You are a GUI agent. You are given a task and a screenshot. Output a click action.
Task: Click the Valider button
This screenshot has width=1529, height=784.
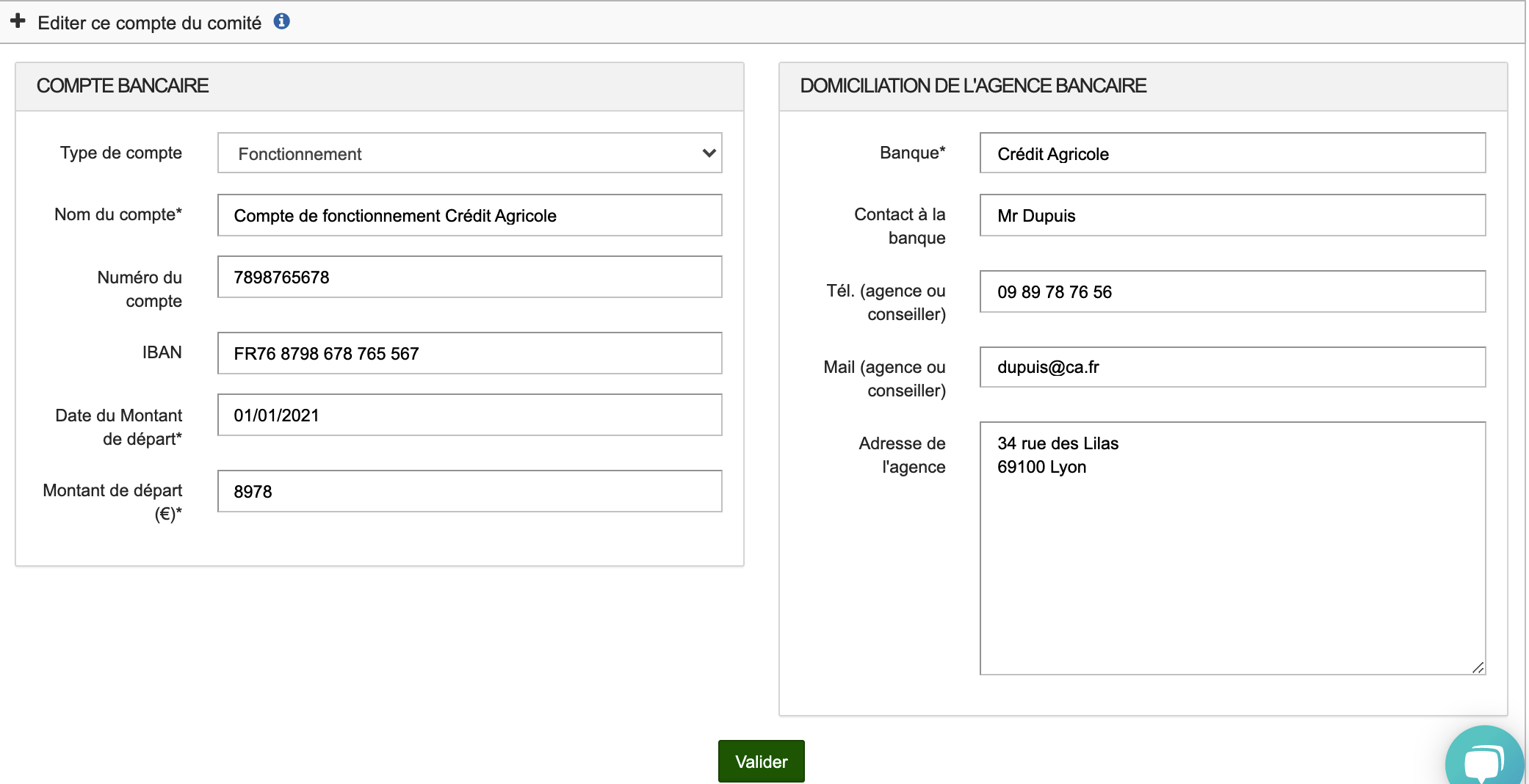761,761
